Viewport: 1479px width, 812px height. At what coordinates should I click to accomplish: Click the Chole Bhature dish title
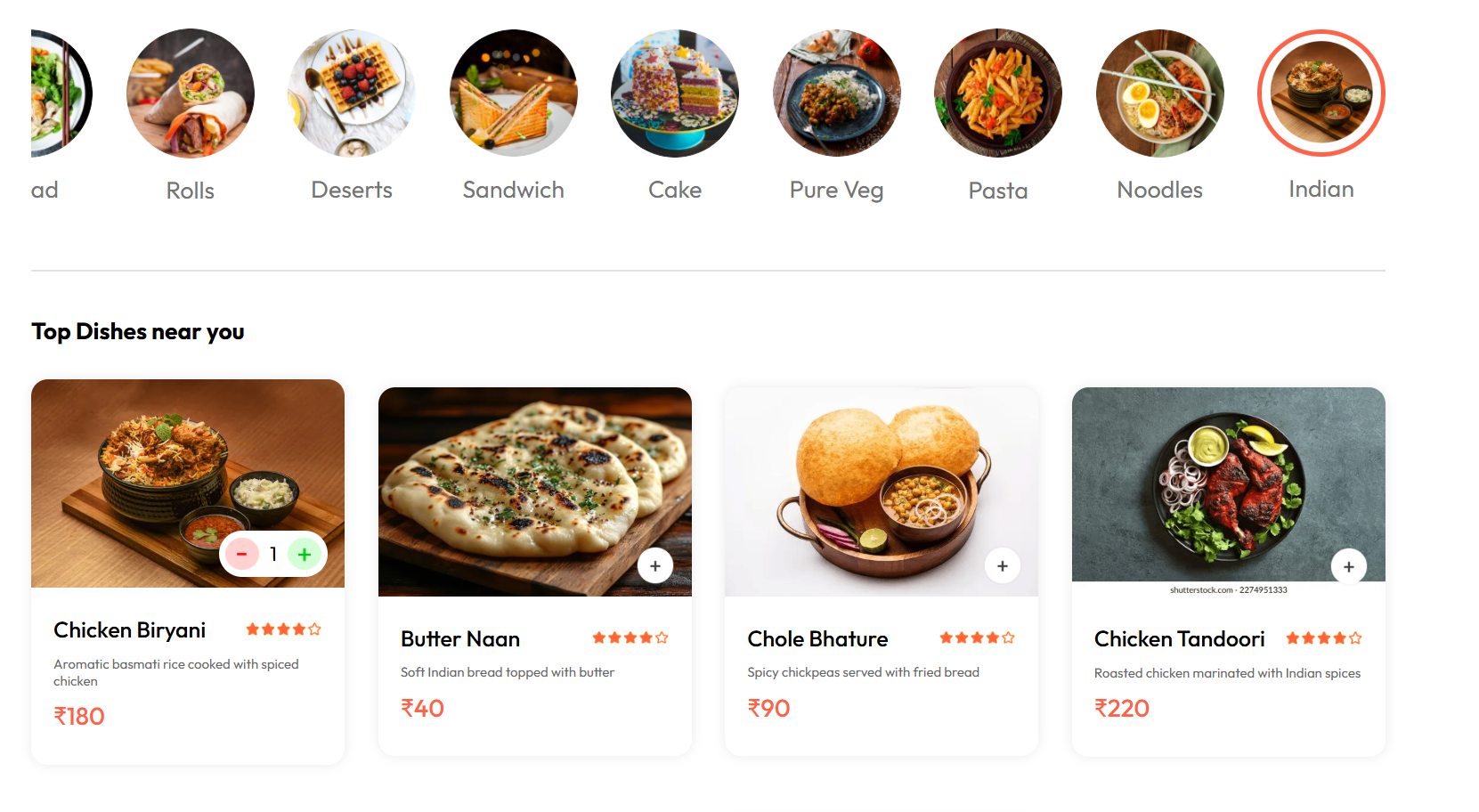coord(817,639)
